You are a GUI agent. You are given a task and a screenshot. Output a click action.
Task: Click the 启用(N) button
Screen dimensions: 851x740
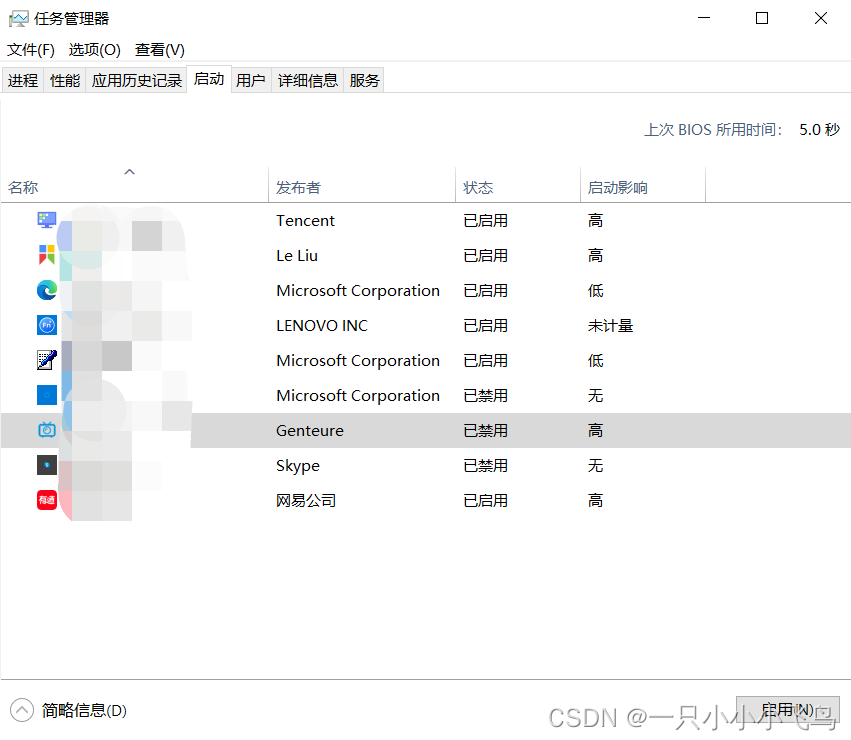pos(788,710)
